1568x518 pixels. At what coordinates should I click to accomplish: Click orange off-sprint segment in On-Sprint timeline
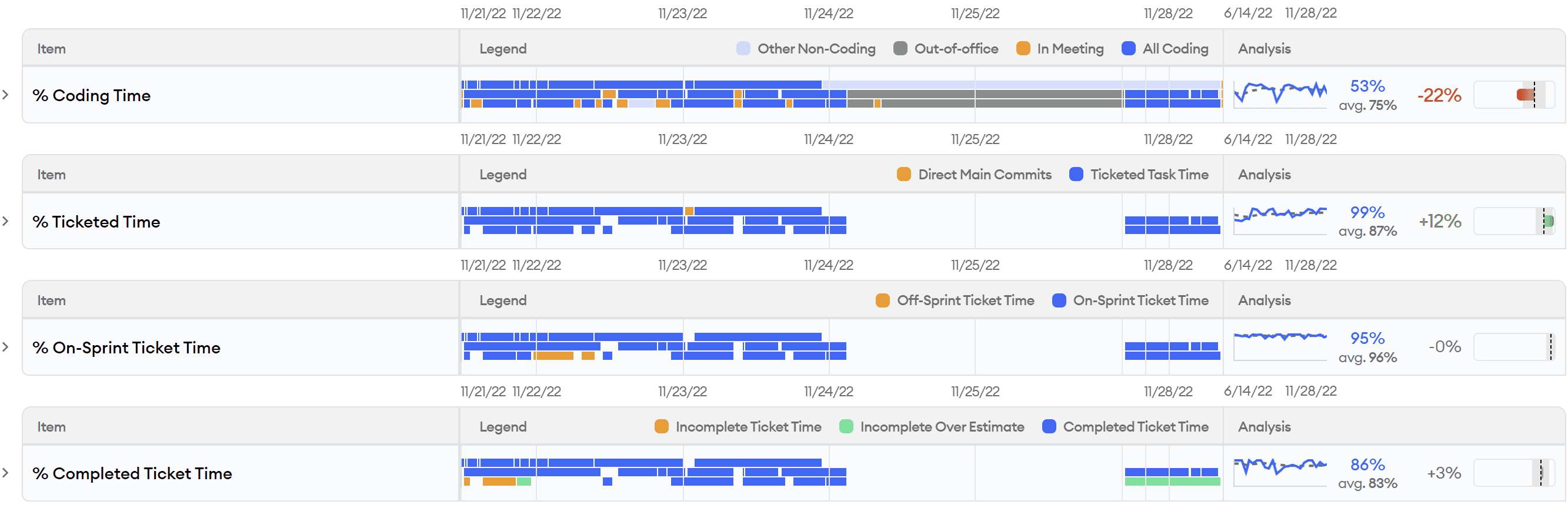(x=555, y=356)
